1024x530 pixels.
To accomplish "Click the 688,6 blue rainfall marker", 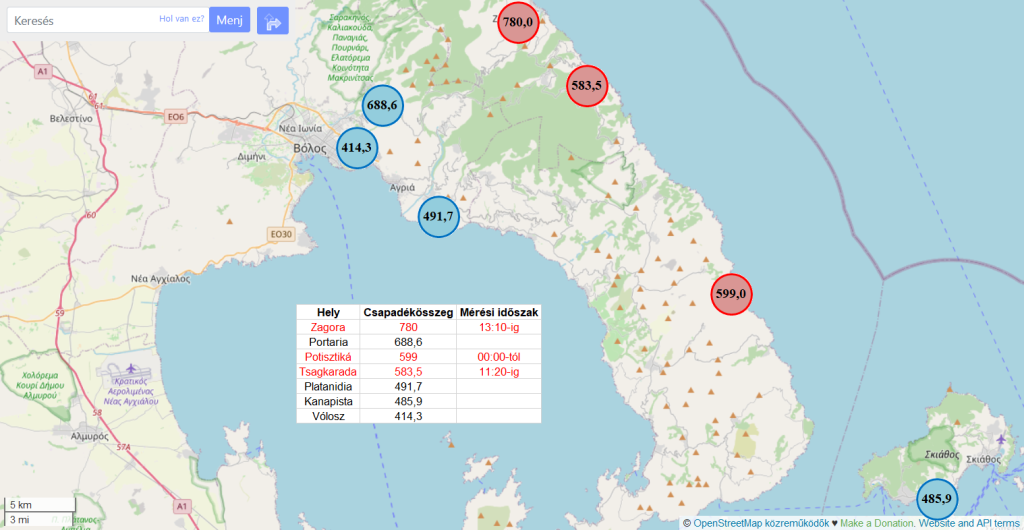I will pos(382,105).
